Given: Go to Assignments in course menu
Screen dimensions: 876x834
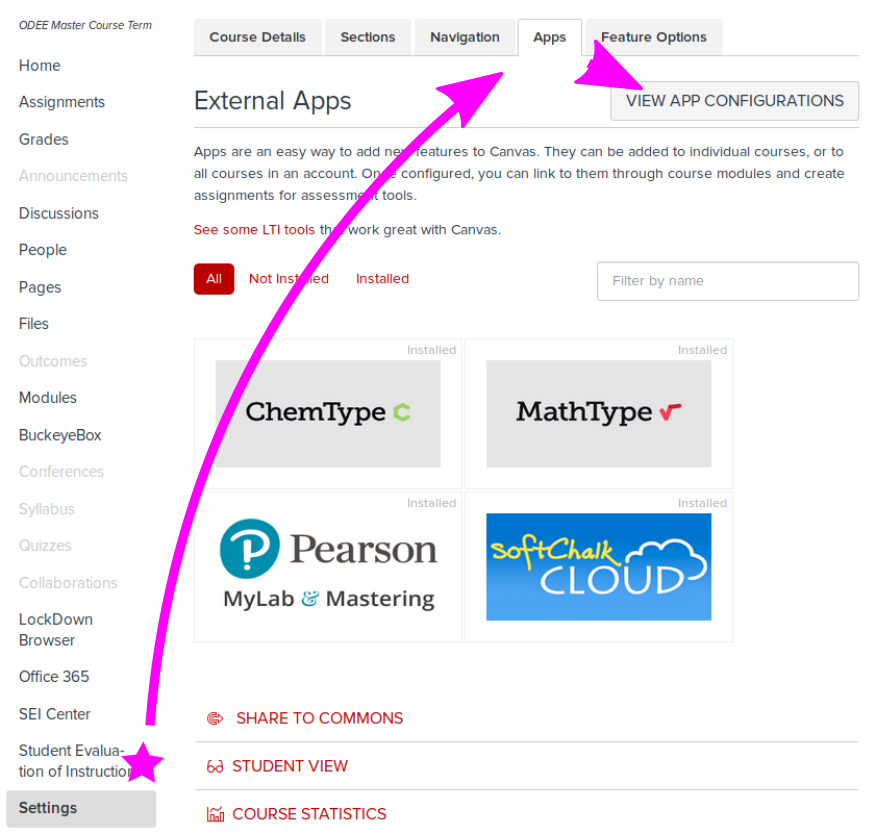Looking at the screenshot, I should tap(62, 102).
